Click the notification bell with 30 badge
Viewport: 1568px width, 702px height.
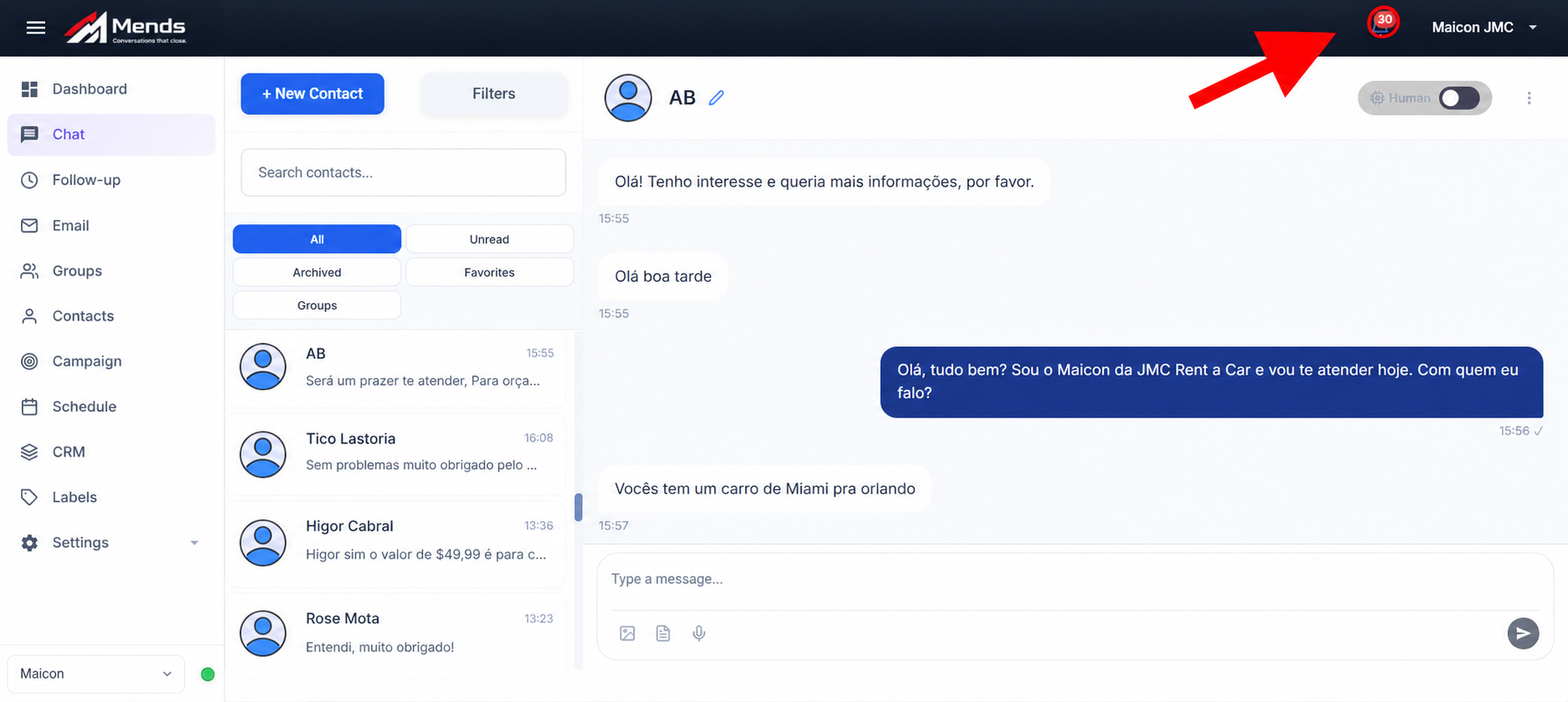point(1382,23)
